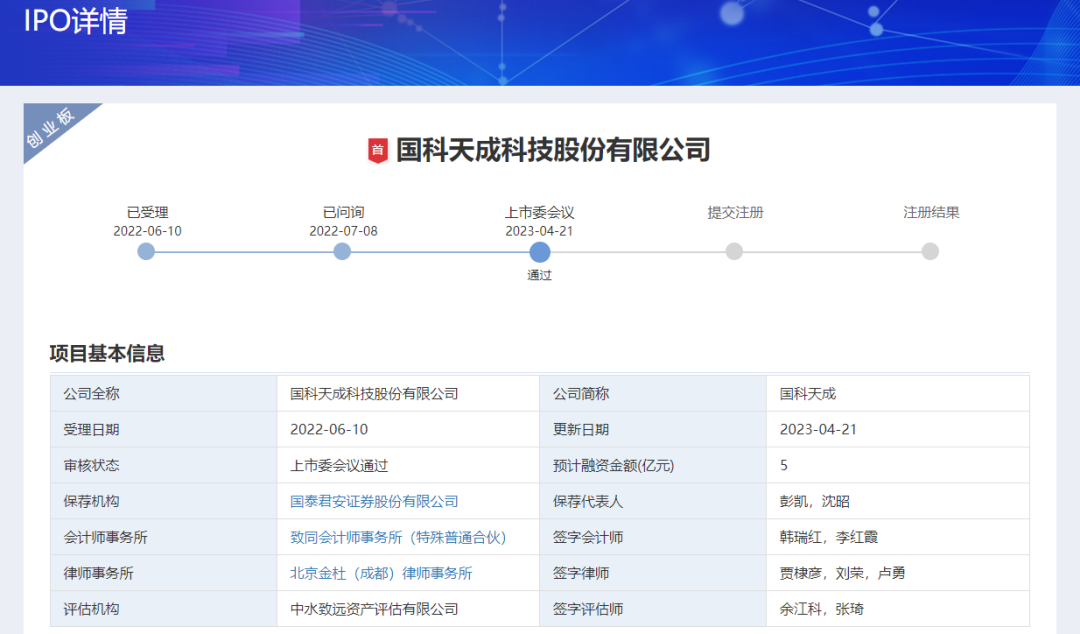
Task: Click the 上市委会议通过 review status value
Action: tap(339, 465)
